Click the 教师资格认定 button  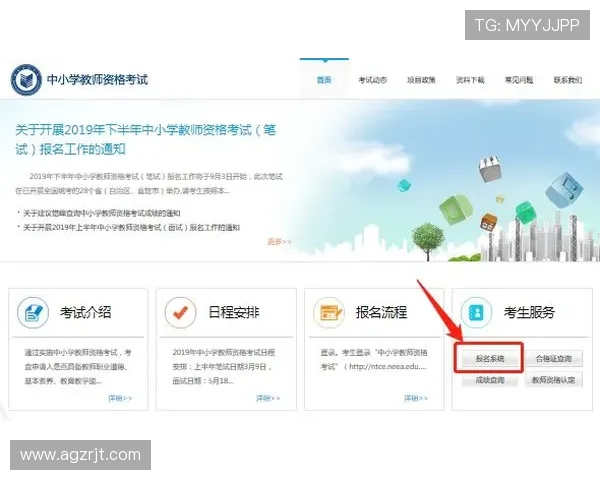554,380
